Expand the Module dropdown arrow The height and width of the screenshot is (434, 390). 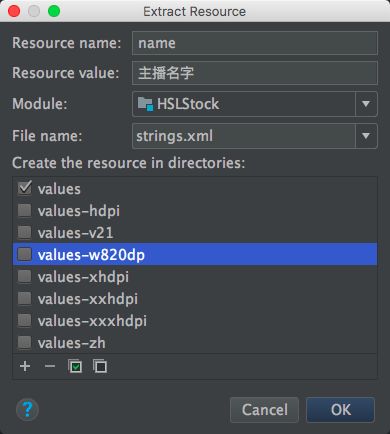click(366, 104)
